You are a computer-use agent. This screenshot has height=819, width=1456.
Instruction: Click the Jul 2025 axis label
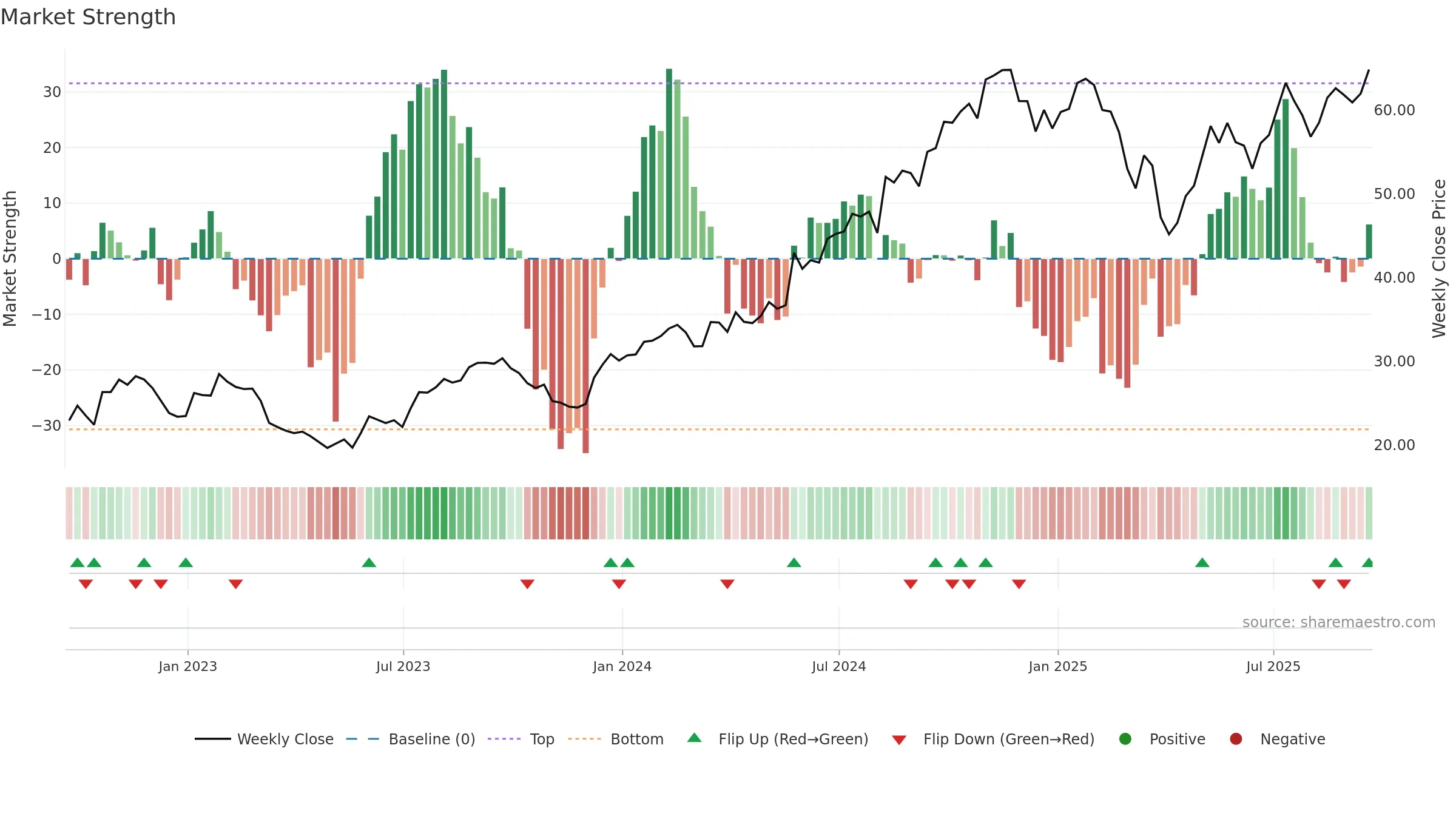pos(1273,666)
